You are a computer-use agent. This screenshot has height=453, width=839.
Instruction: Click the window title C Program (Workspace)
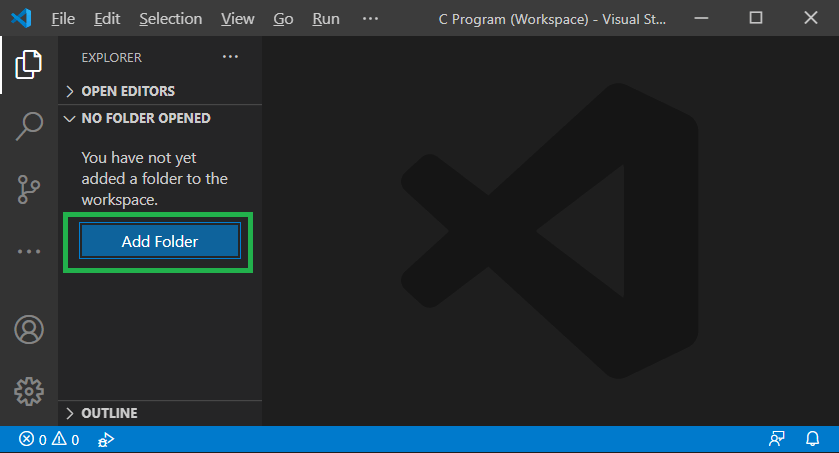coord(552,19)
